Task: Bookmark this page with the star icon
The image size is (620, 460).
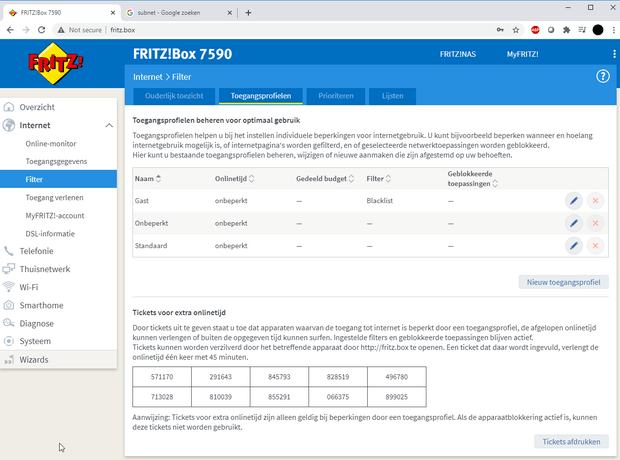Action: (x=516, y=30)
